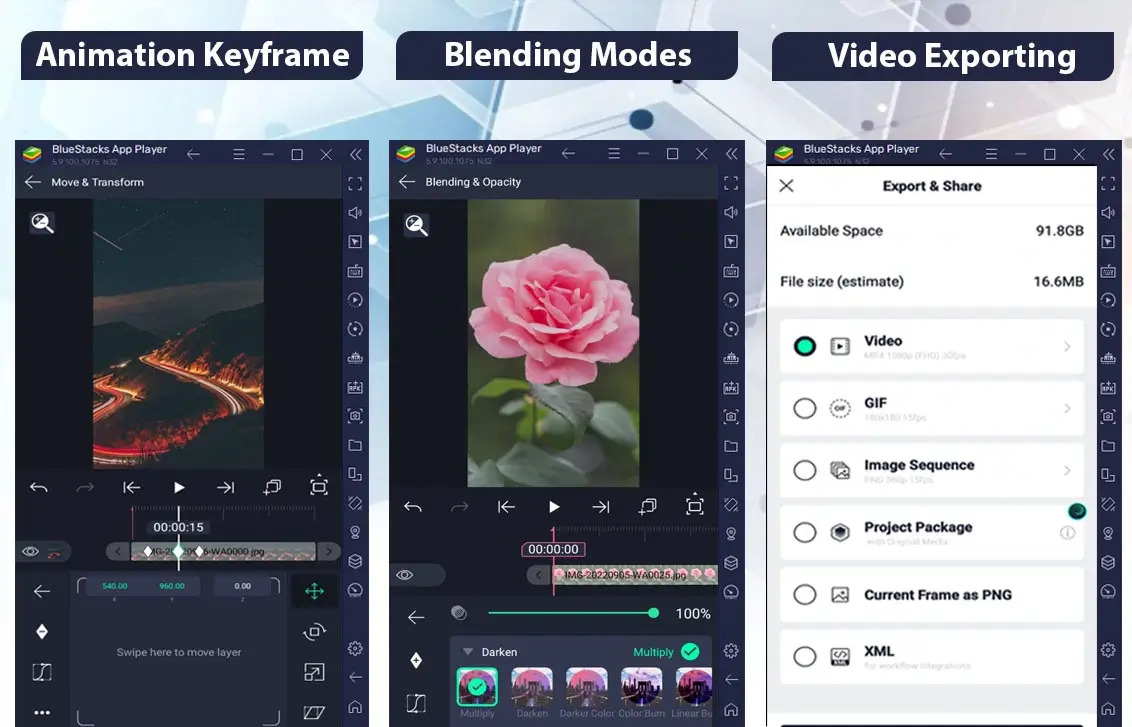Select the Project Package radio button
Screen dimensions: 1132x727
click(805, 533)
